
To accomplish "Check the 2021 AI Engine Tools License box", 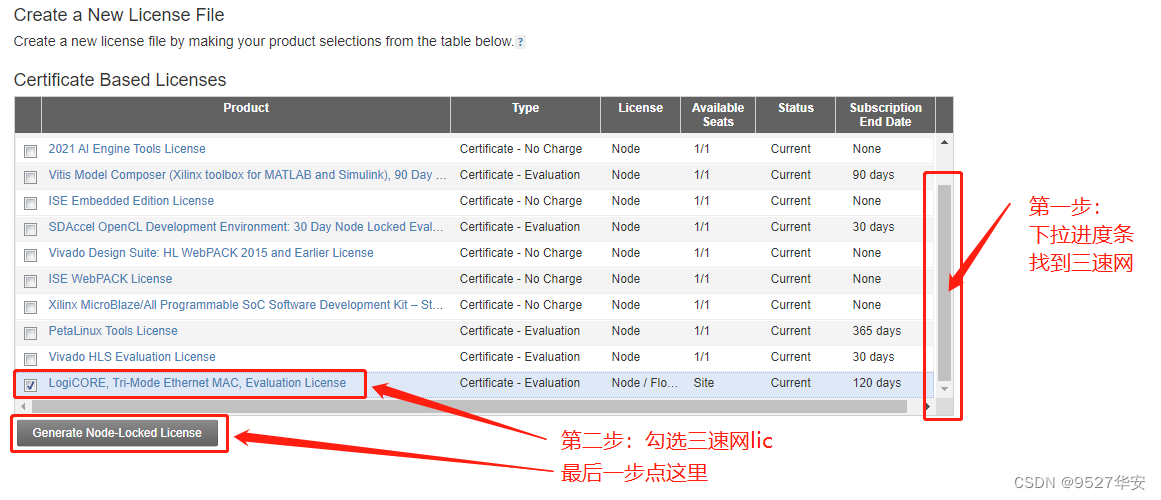I will 30,151.
